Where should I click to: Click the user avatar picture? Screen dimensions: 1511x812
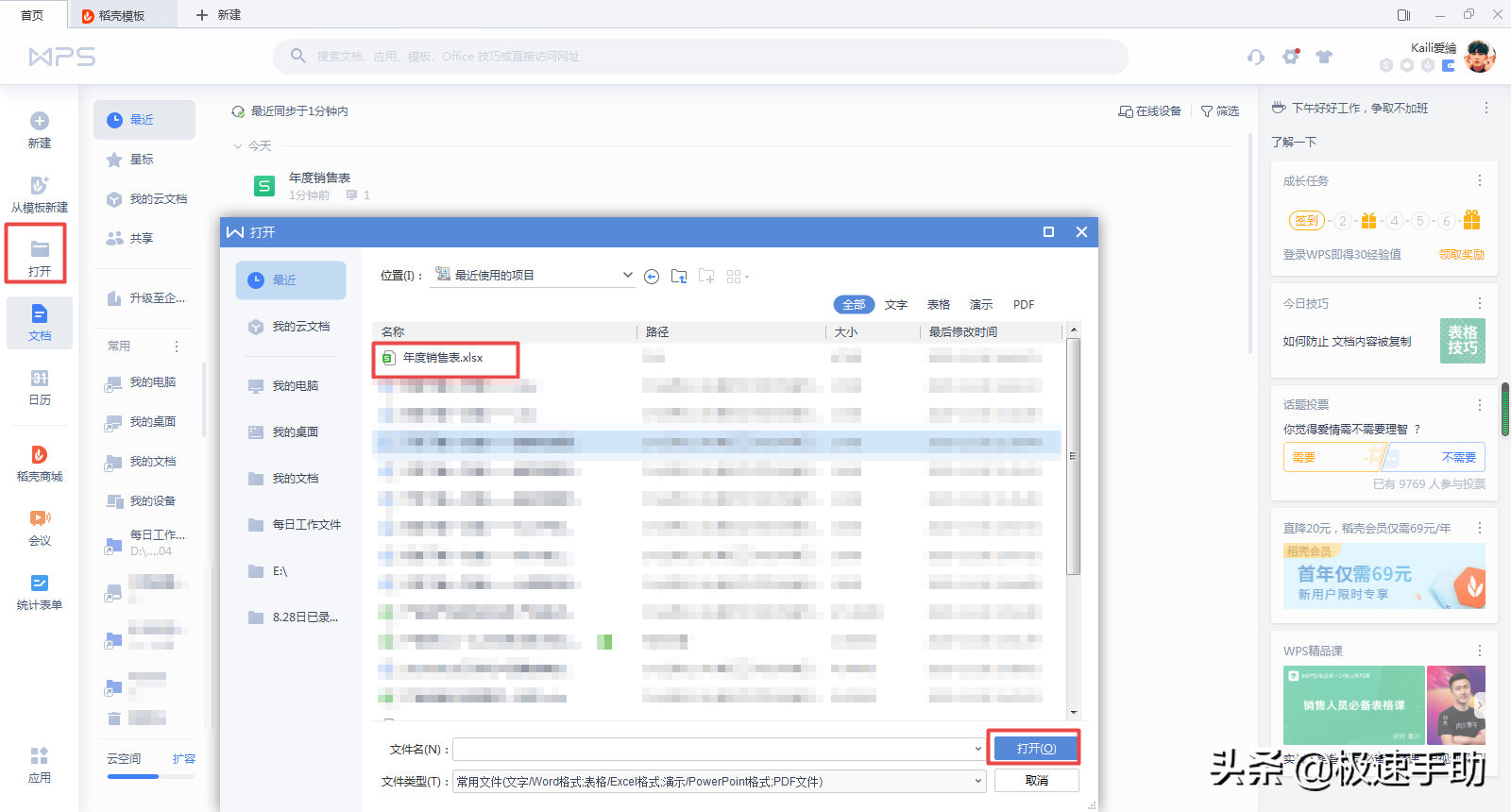[x=1480, y=57]
